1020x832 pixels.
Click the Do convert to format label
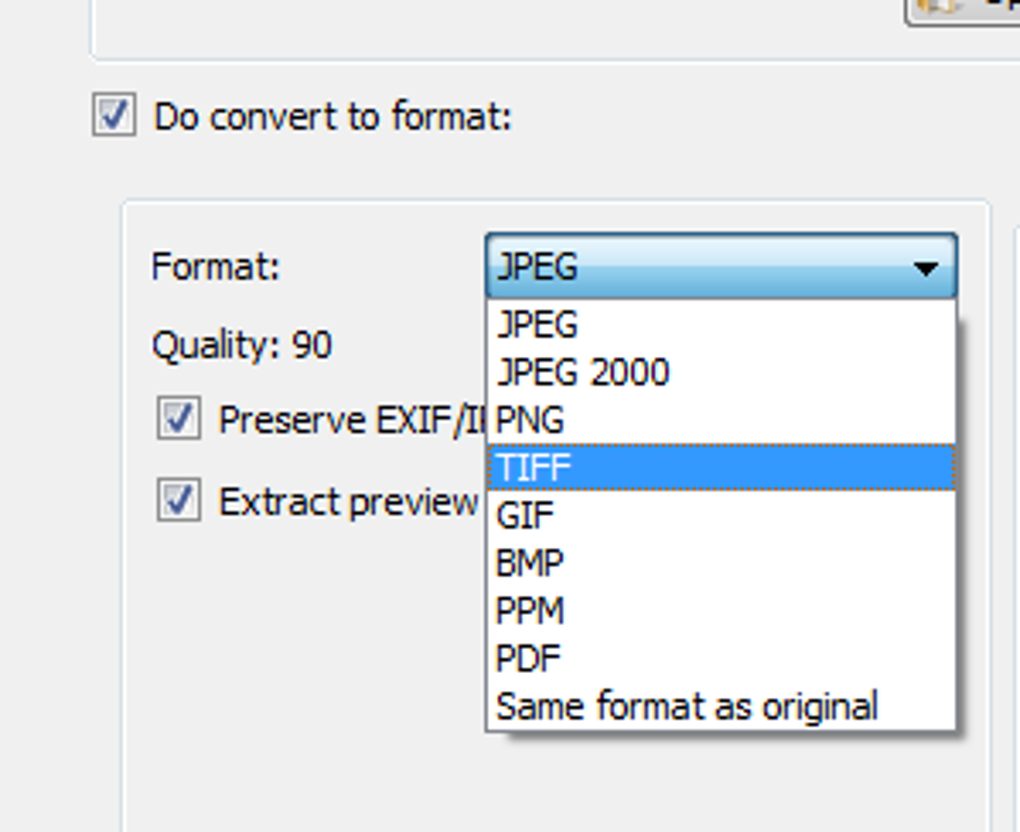coord(332,117)
